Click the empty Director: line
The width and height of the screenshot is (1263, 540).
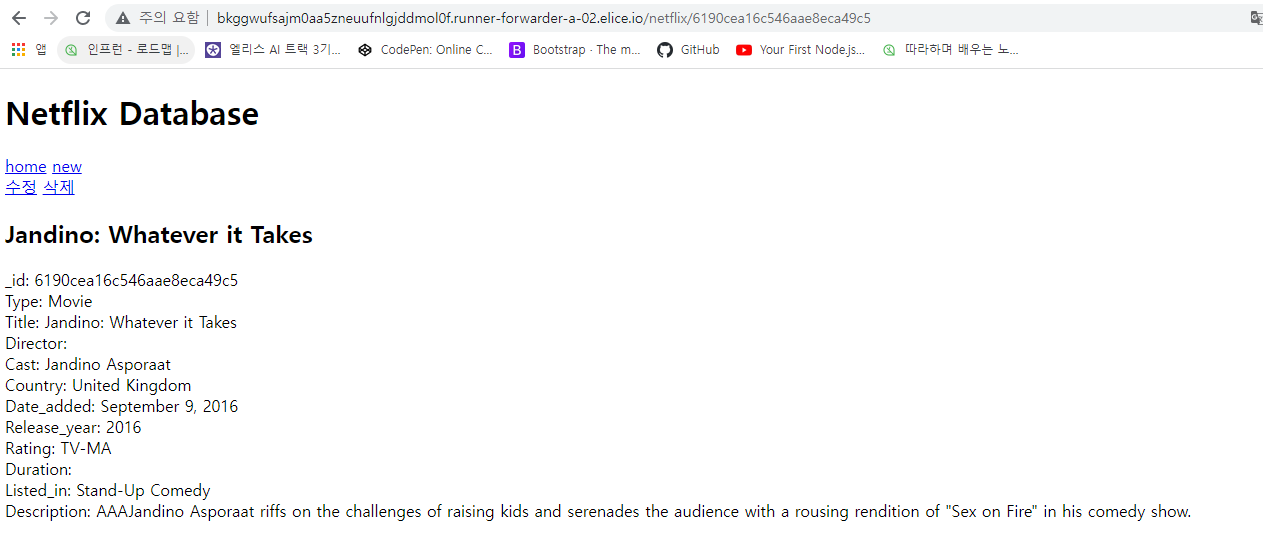pos(36,344)
